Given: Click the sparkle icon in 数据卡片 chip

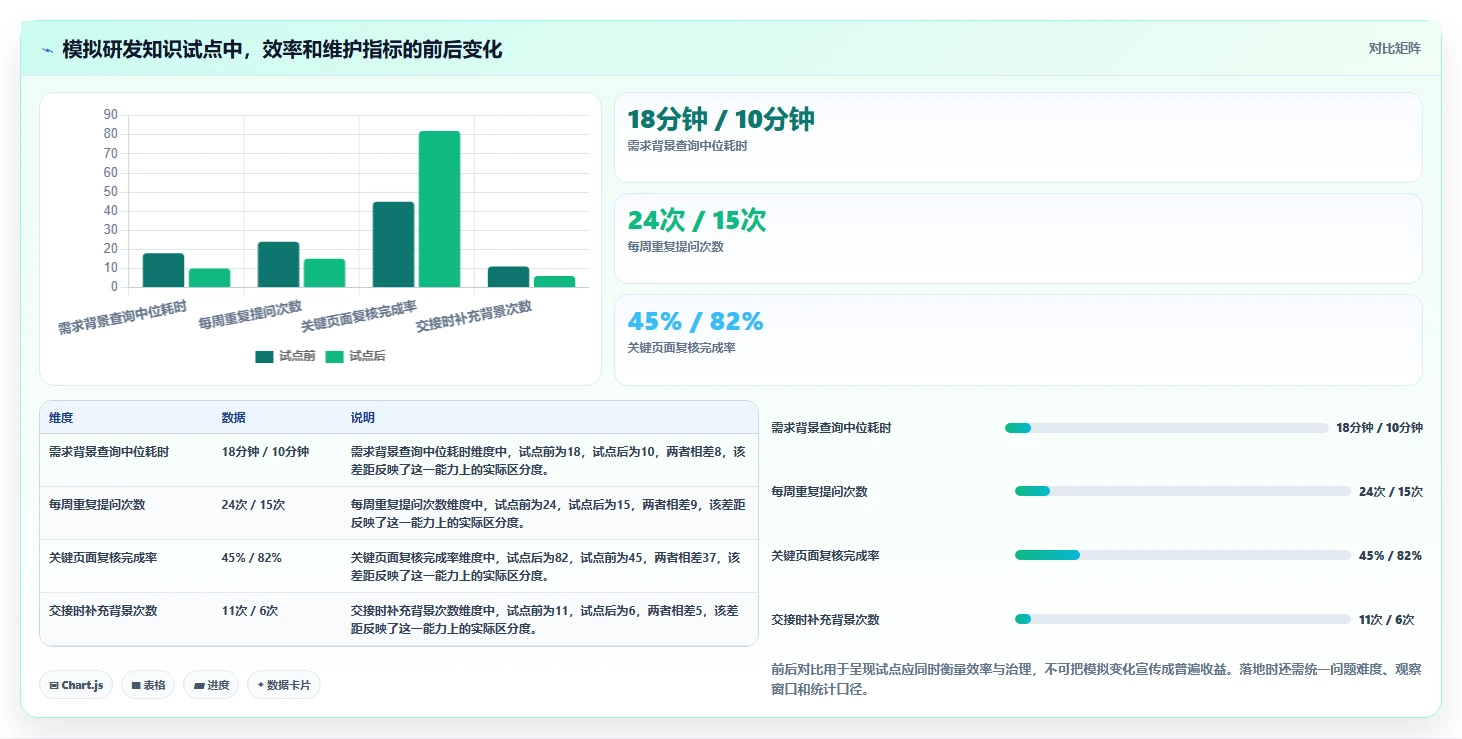Looking at the screenshot, I should pos(260,685).
